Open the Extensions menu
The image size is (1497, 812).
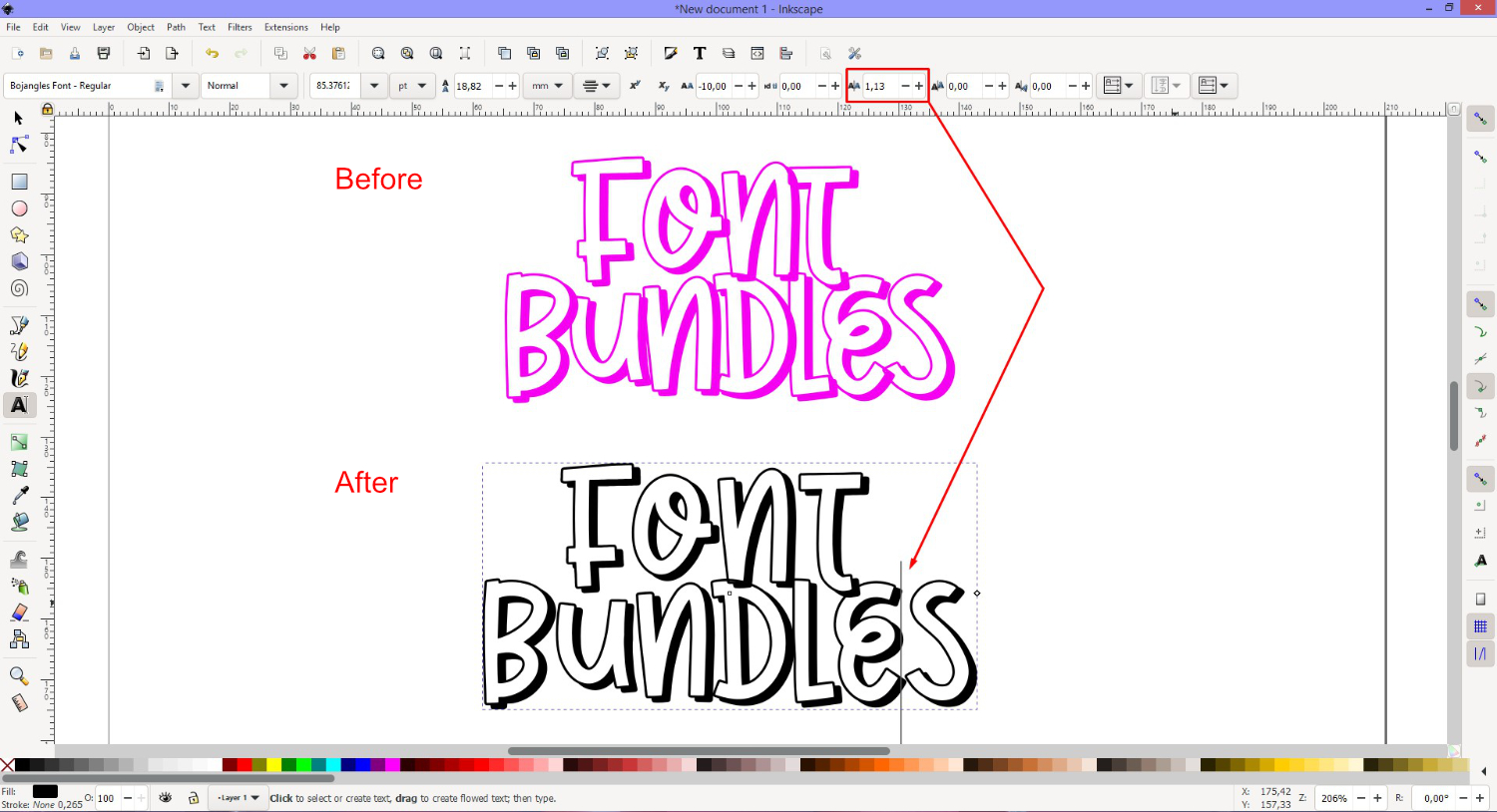[286, 27]
